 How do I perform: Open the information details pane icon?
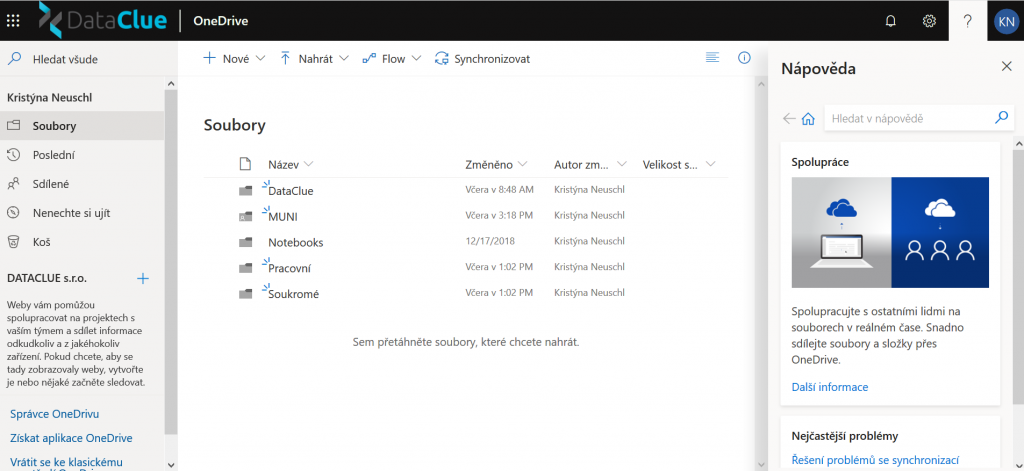pos(744,58)
